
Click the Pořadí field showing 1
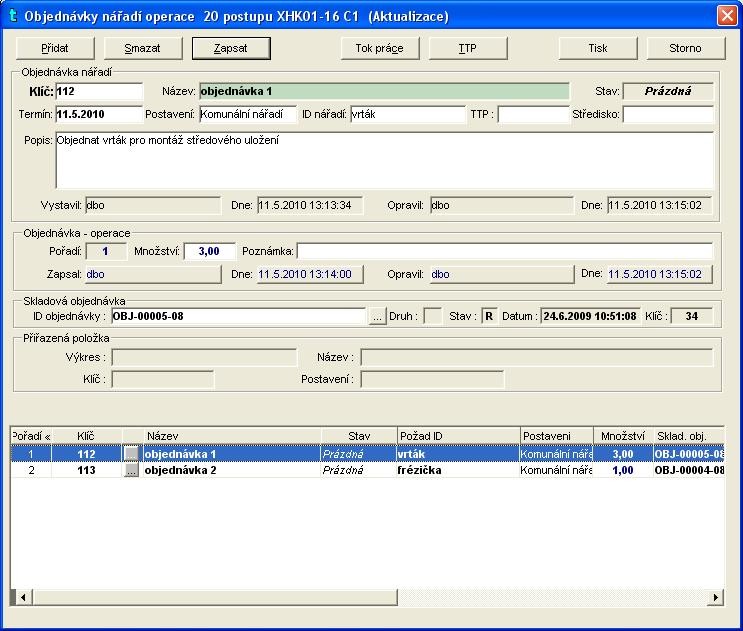(106, 251)
